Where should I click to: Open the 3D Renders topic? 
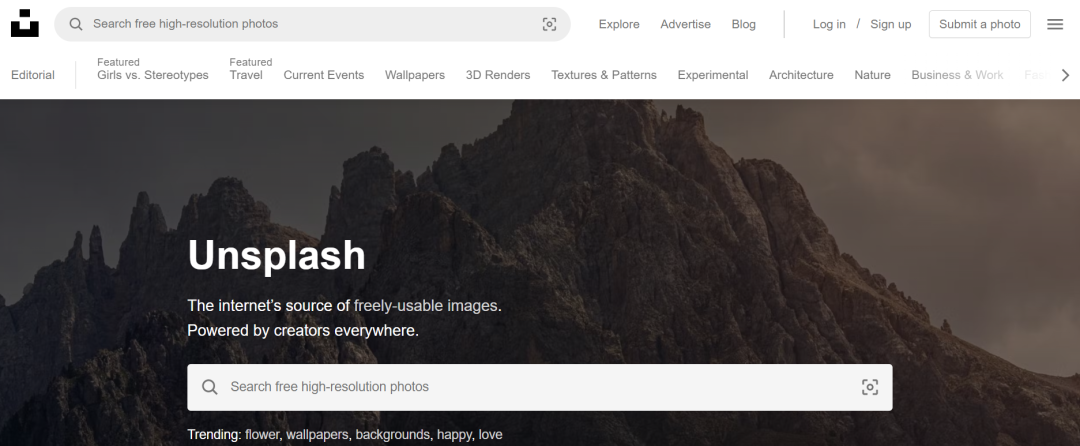coord(498,75)
